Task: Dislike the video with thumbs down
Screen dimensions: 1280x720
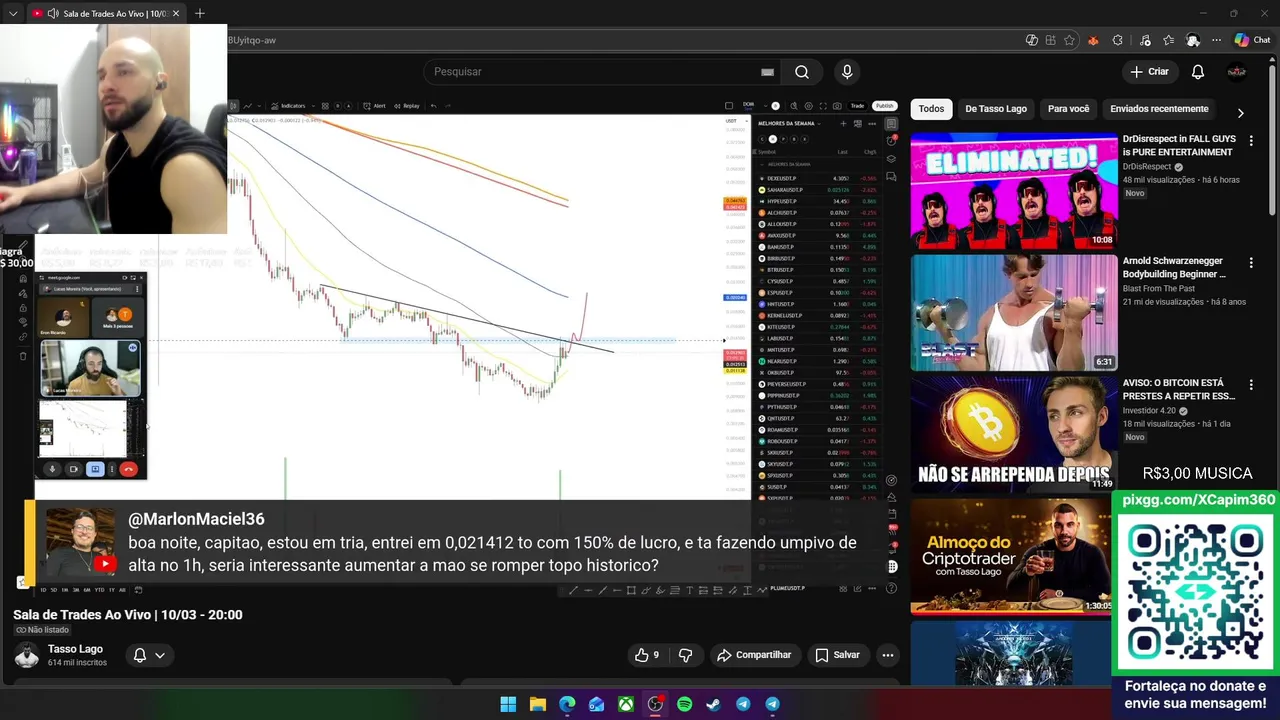Action: point(686,655)
